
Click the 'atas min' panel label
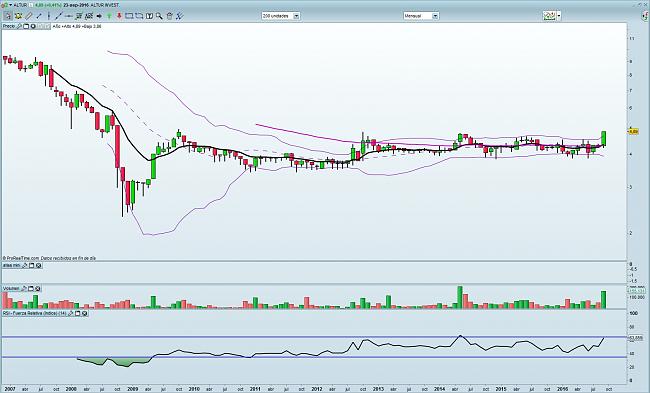12,265
